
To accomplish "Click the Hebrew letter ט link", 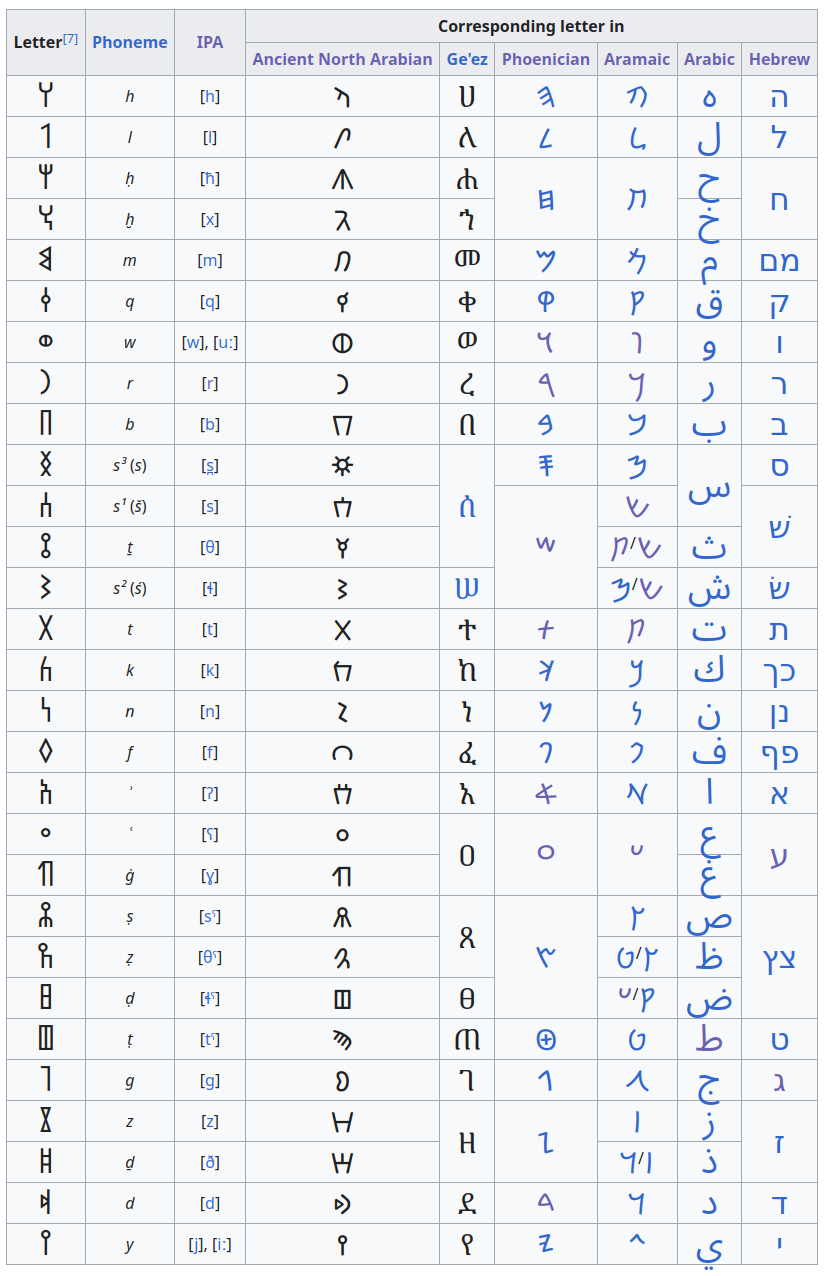I will (x=779, y=1040).
